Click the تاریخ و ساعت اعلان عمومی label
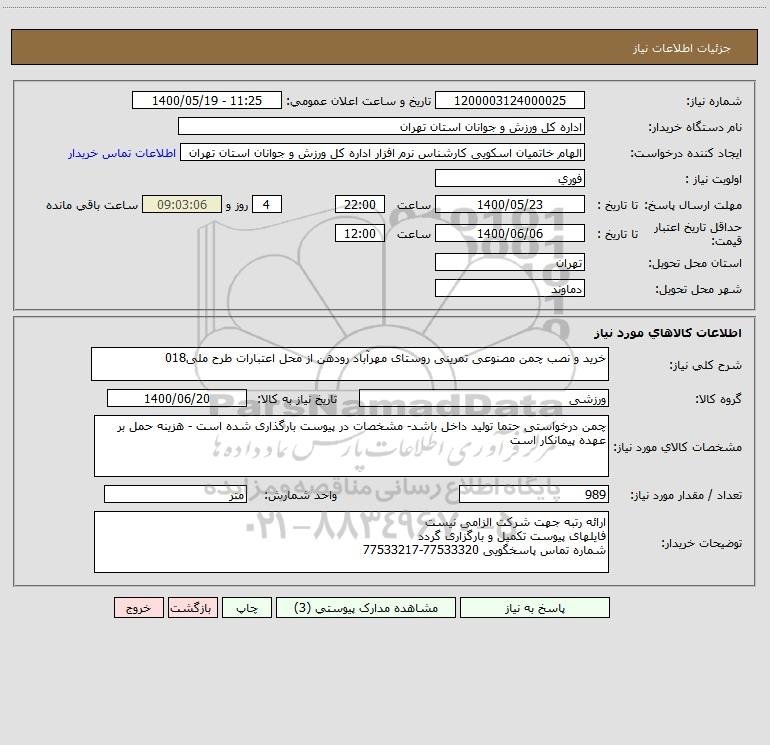Screen dimensions: 770x745 click(x=358, y=101)
